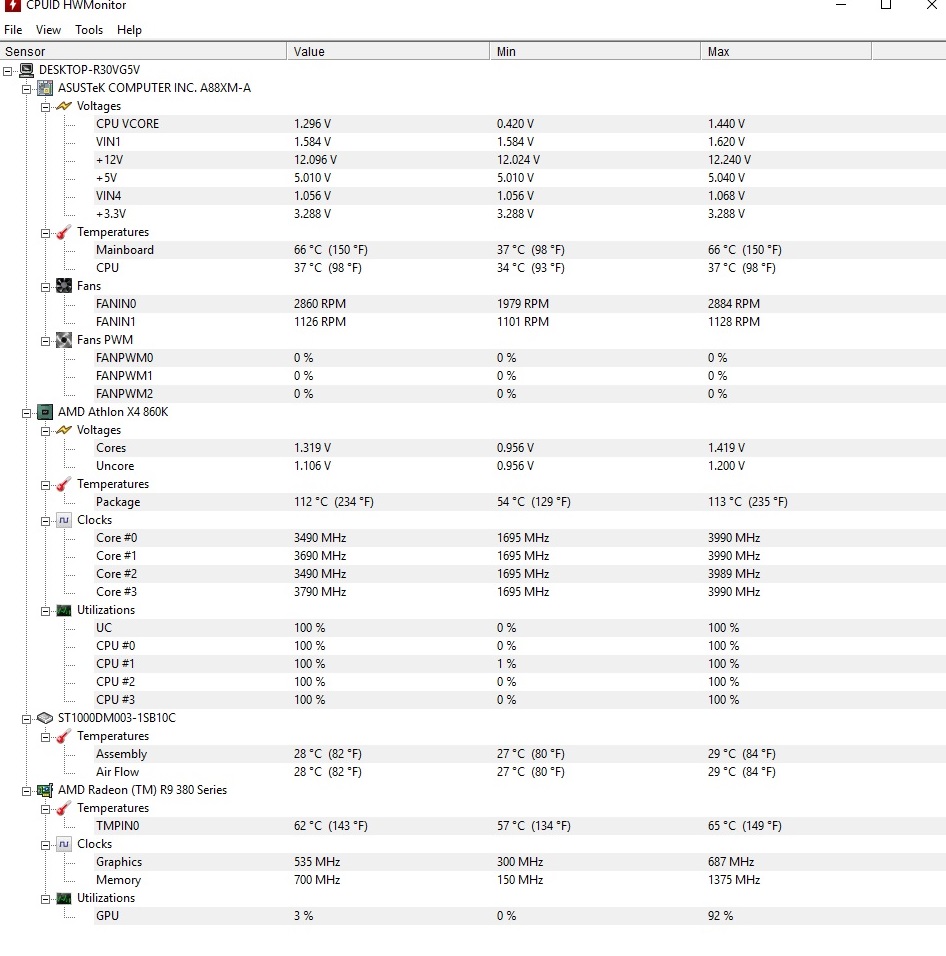Select the TMPIN0 temperature row
This screenshot has width=946, height=956.
[x=520, y=826]
